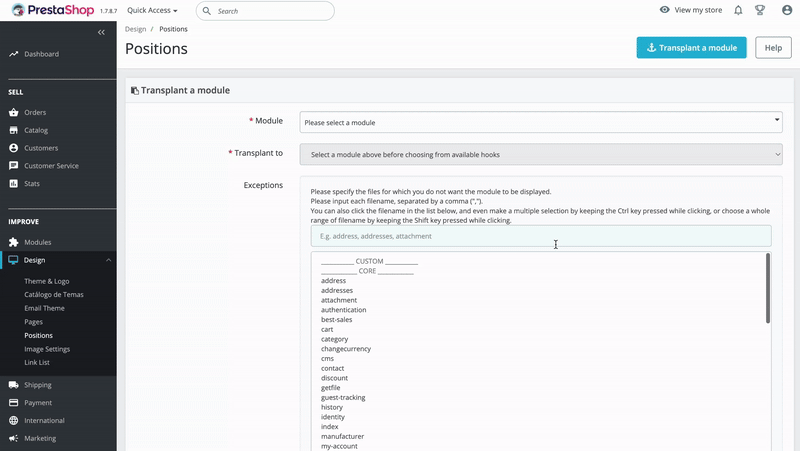Click the Dashboard trend icon
The width and height of the screenshot is (800, 451).
[x=13, y=54]
